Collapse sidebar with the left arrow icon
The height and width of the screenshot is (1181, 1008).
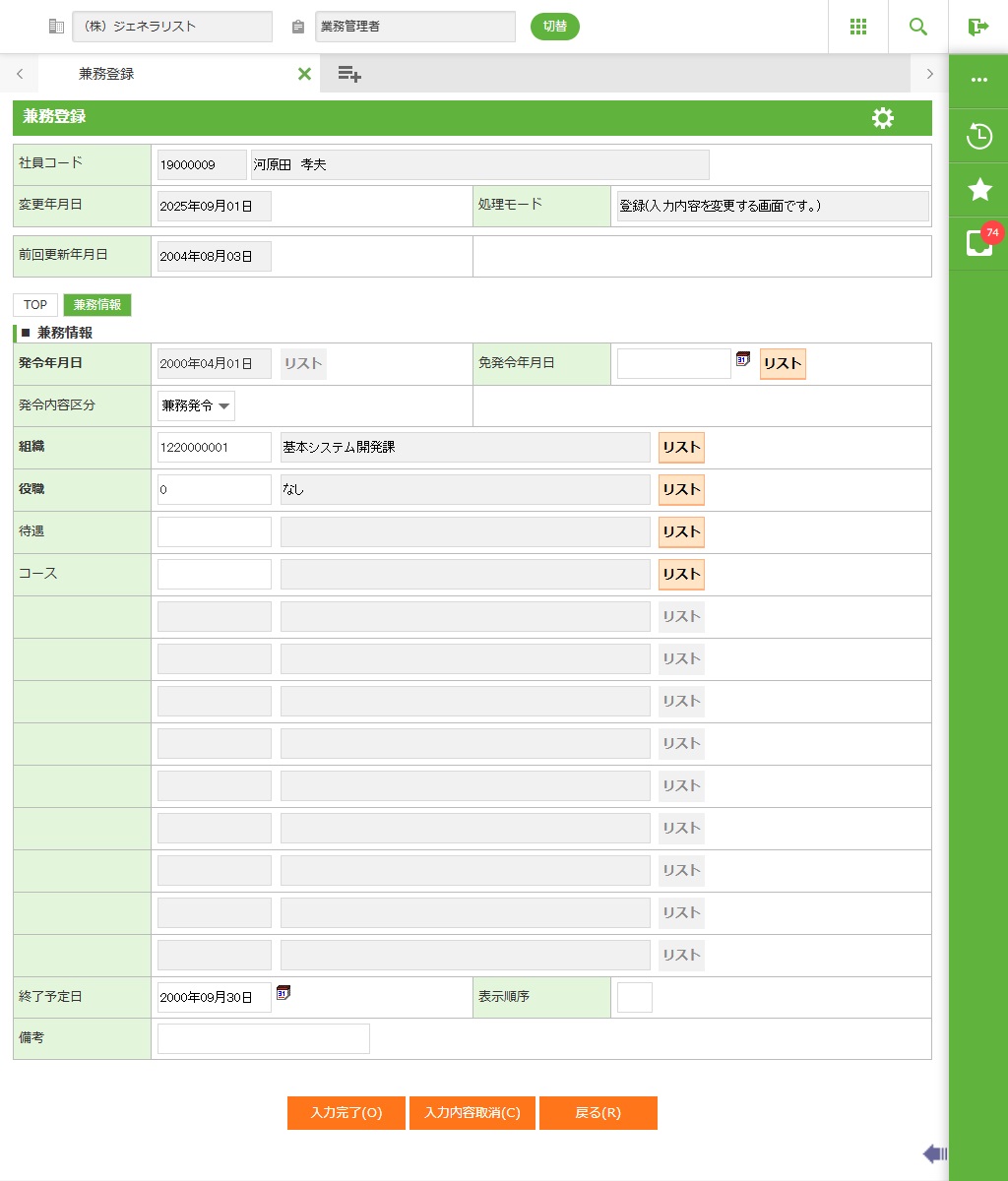pyautogui.click(x=934, y=1153)
